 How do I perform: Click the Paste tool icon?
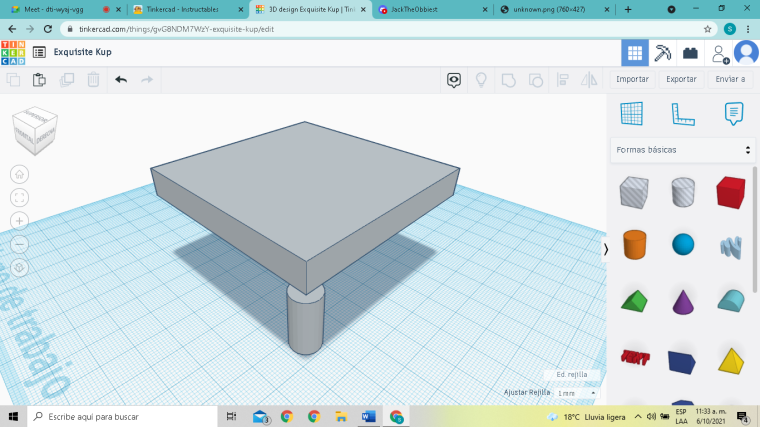tap(39, 79)
